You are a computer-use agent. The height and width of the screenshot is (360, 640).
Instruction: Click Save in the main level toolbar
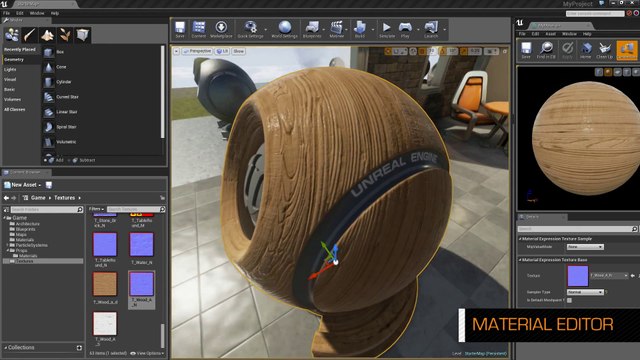[x=180, y=29]
